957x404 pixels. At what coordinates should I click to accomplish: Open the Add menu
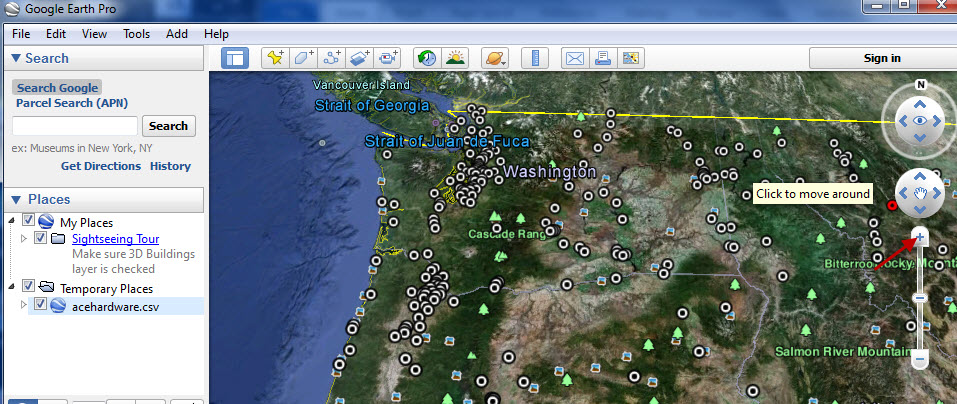(176, 34)
